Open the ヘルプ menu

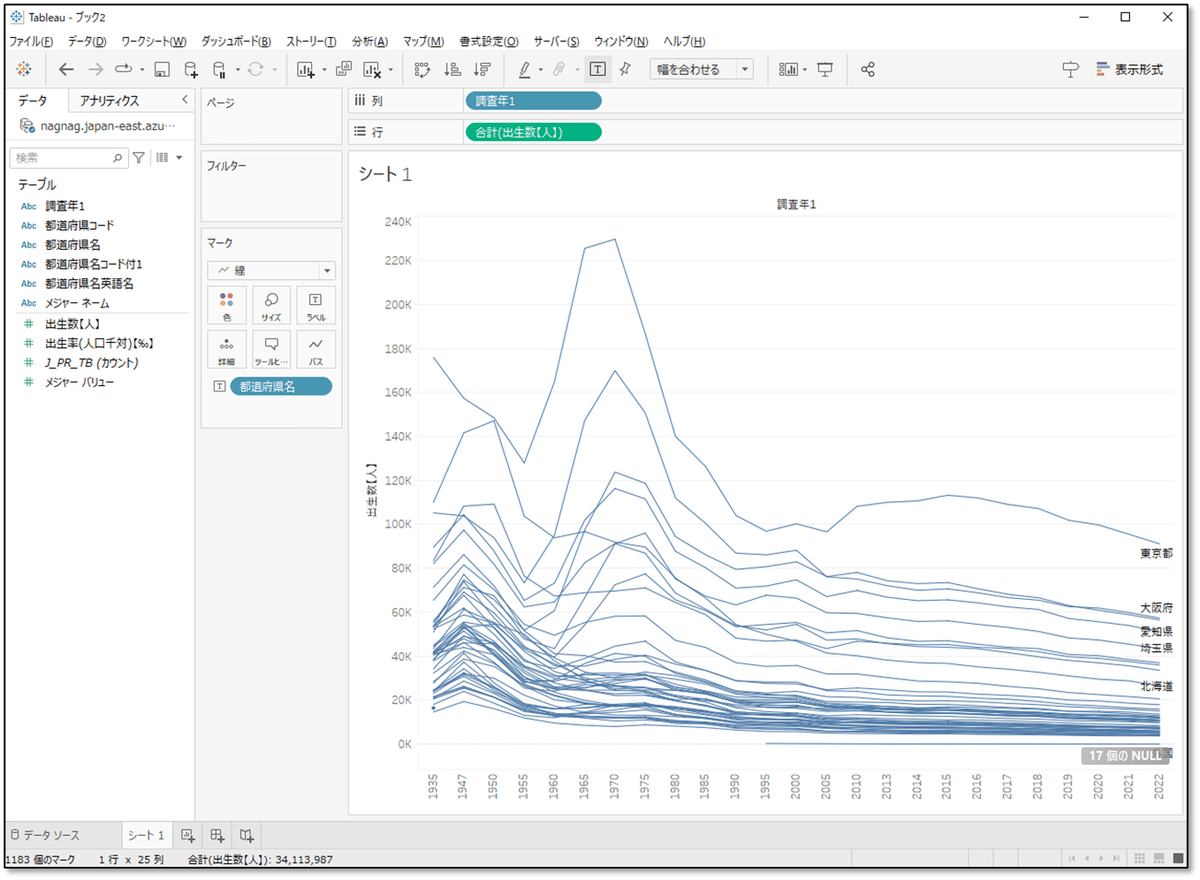[685, 41]
